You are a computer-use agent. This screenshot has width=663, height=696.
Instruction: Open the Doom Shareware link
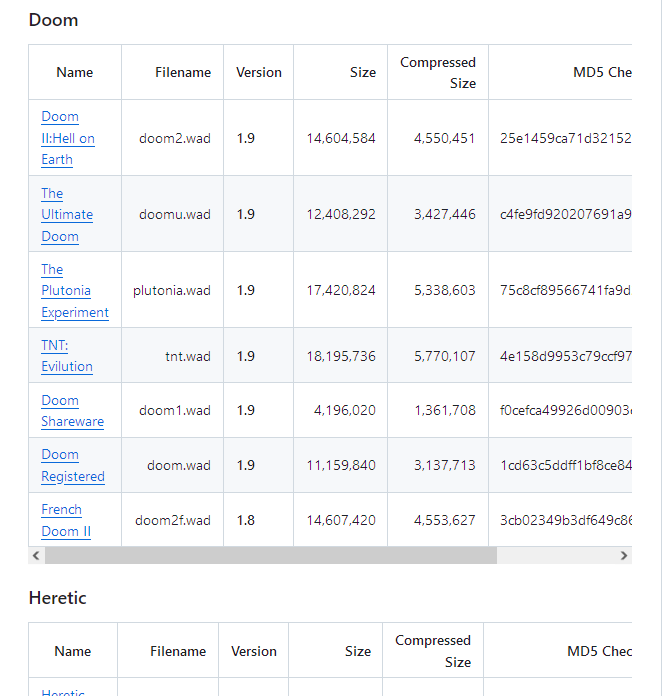(72, 411)
